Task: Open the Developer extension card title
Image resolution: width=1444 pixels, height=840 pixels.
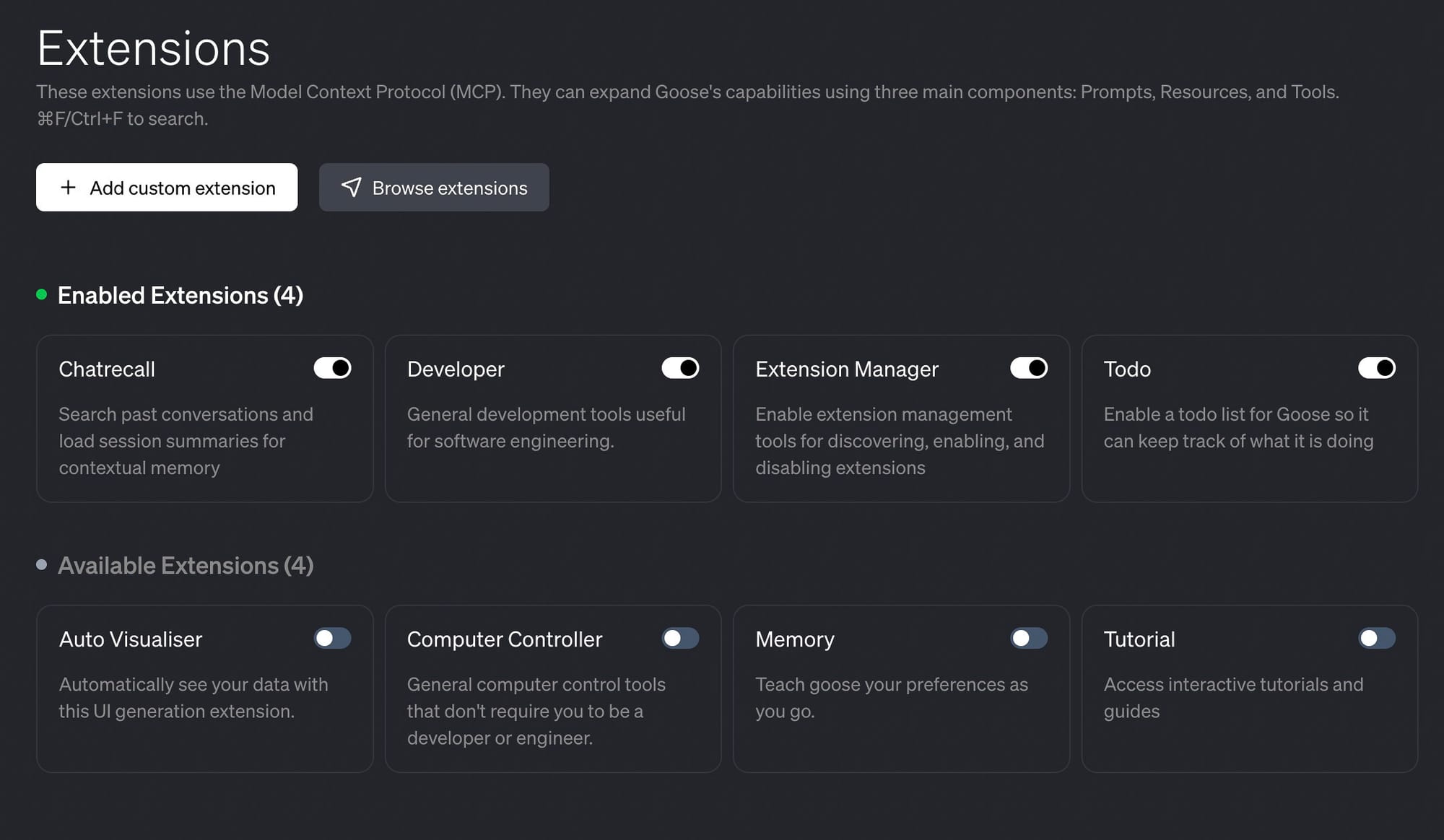Action: [x=456, y=369]
